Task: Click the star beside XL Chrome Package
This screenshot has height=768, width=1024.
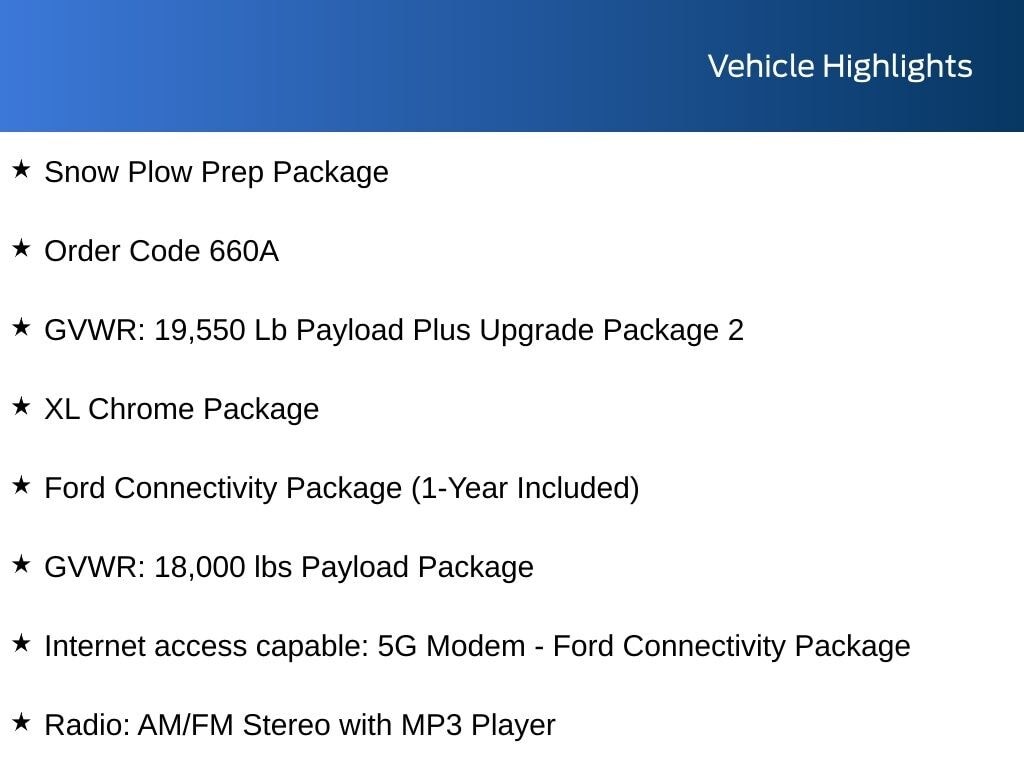Action: pos(21,406)
